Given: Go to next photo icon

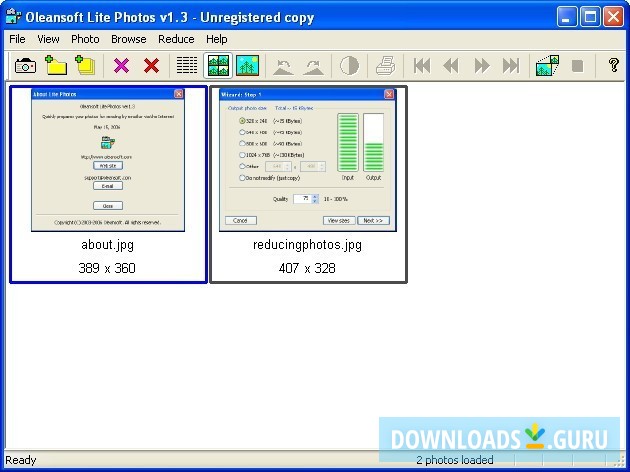Looking at the screenshot, I should (481, 65).
